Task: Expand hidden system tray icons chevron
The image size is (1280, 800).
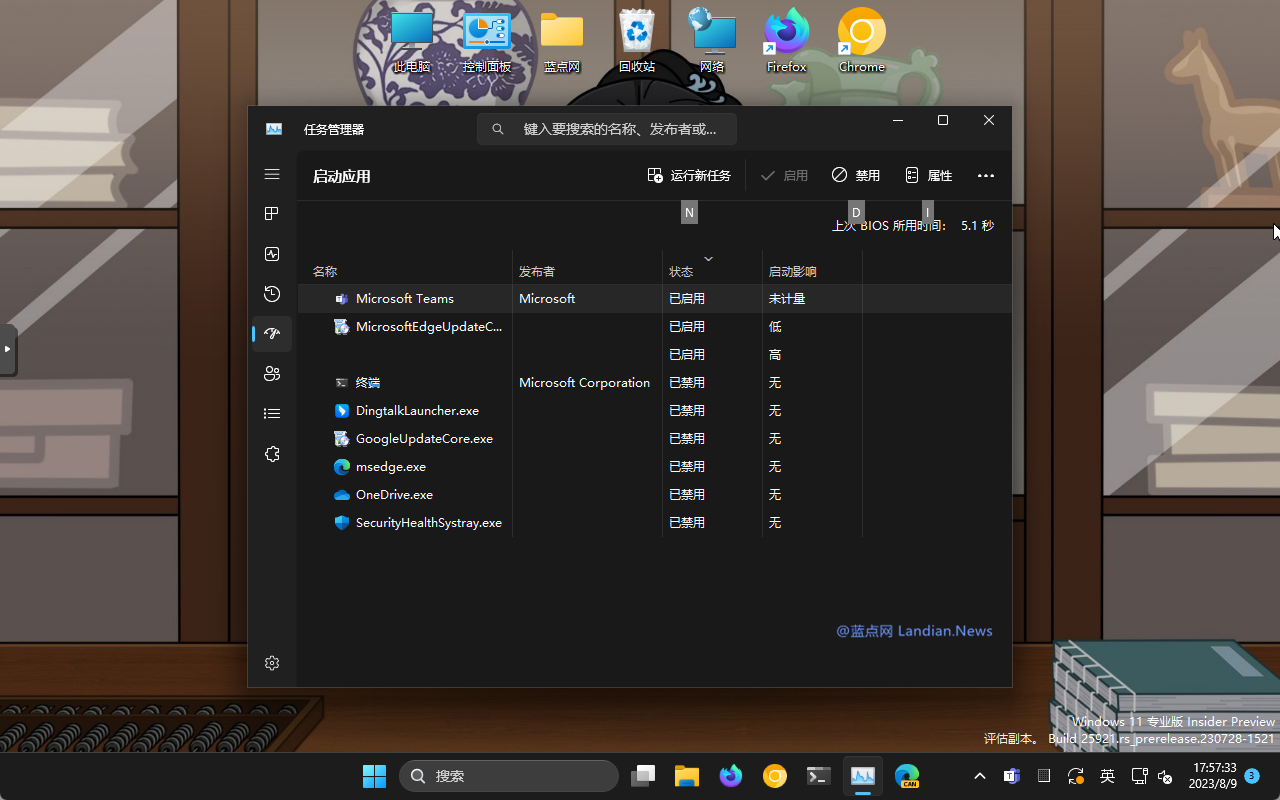Action: [980, 776]
